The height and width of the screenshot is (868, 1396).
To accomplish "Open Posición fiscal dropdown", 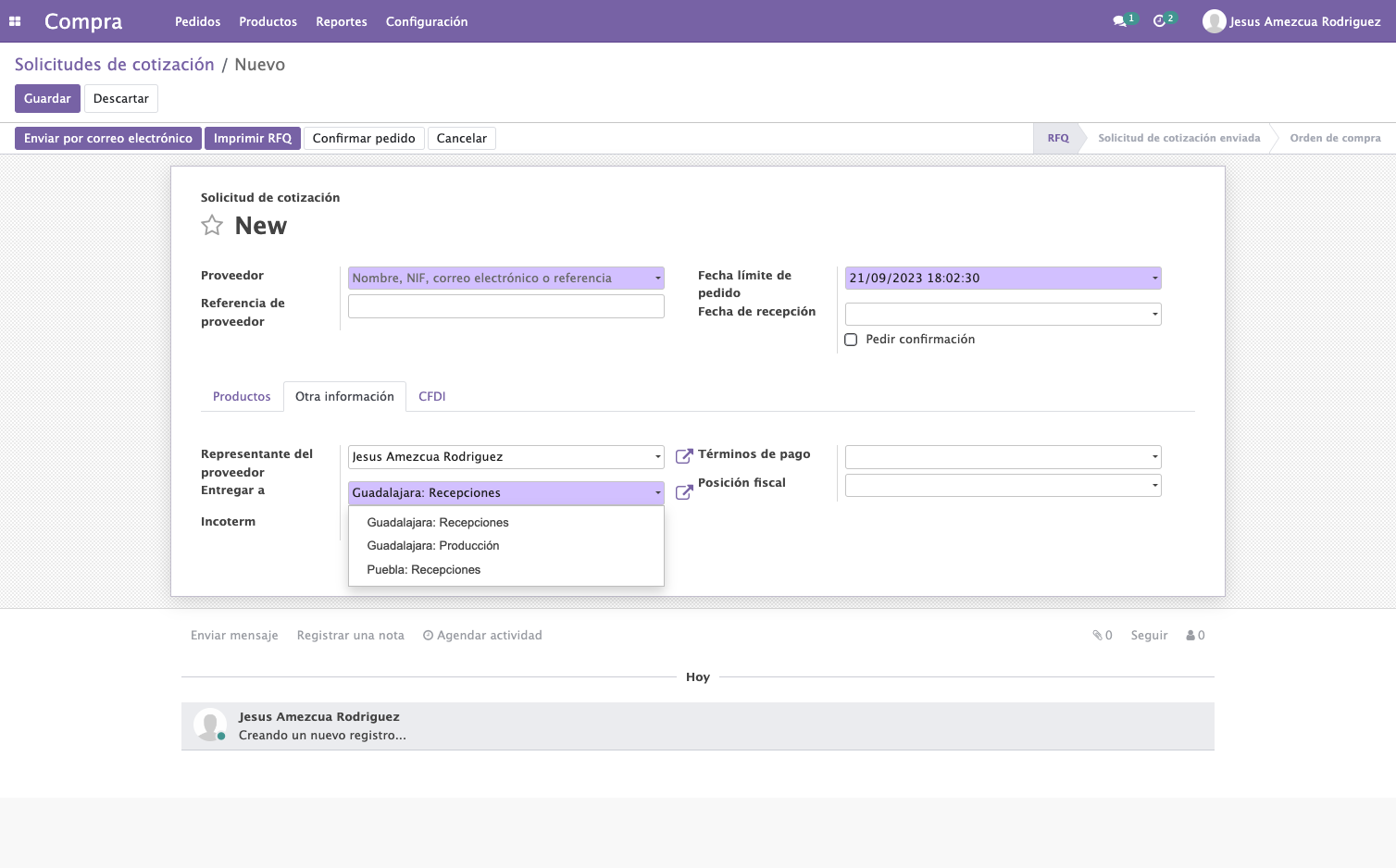I will pos(1003,485).
